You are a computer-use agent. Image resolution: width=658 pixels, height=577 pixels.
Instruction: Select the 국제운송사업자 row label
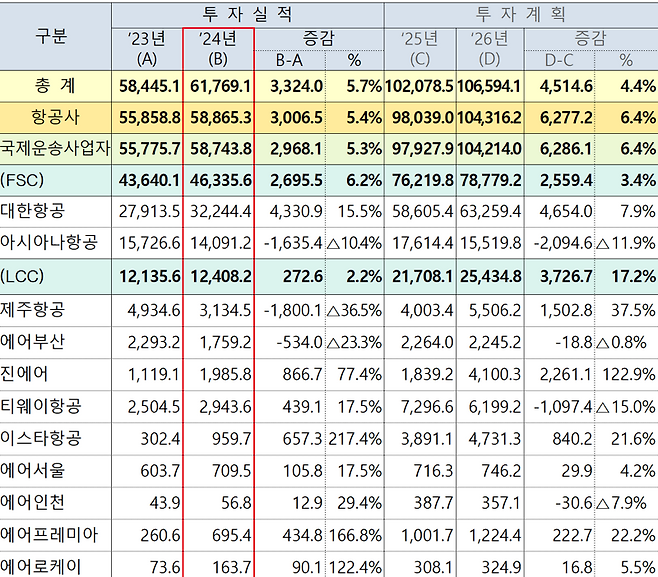click(55, 149)
